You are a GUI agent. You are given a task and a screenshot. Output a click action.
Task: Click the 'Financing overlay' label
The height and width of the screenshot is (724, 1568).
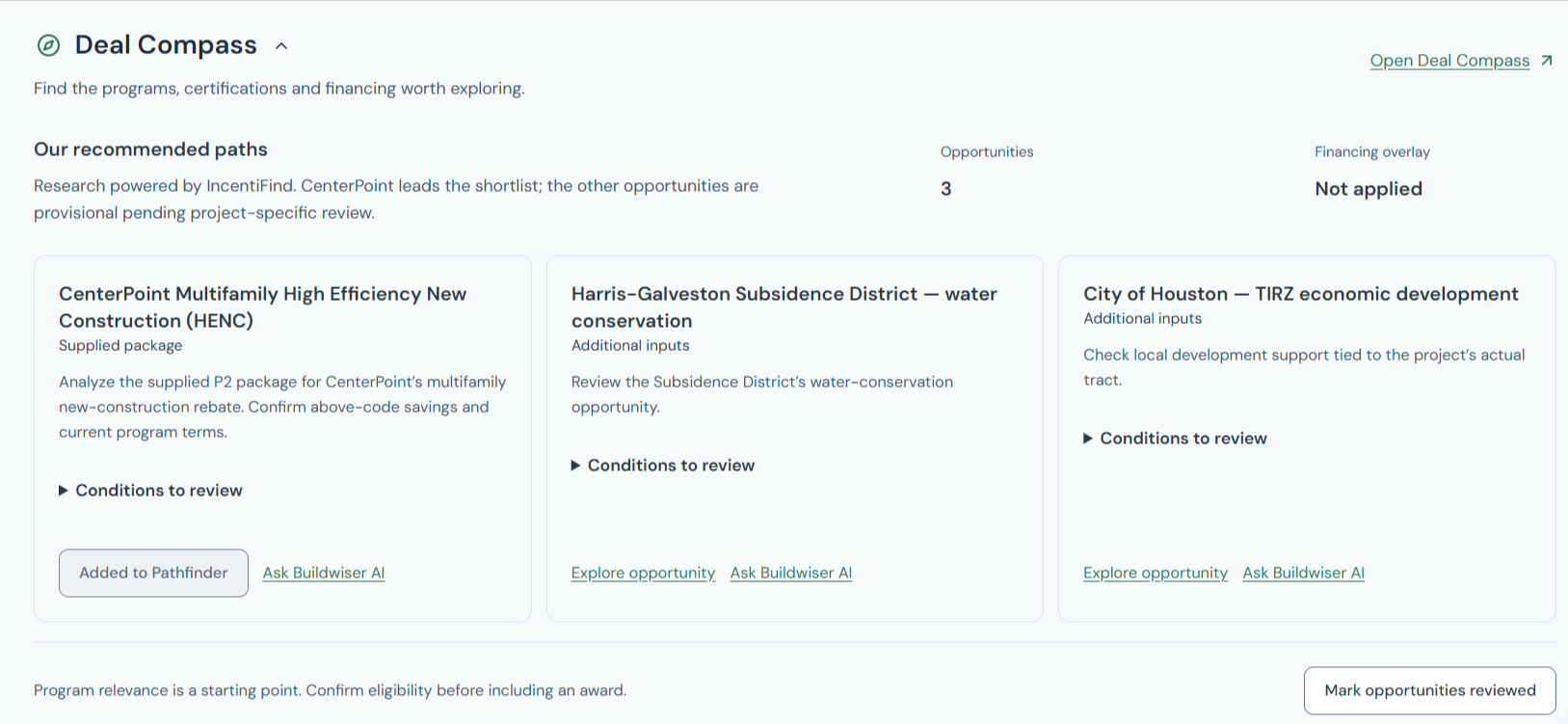[x=1372, y=152]
